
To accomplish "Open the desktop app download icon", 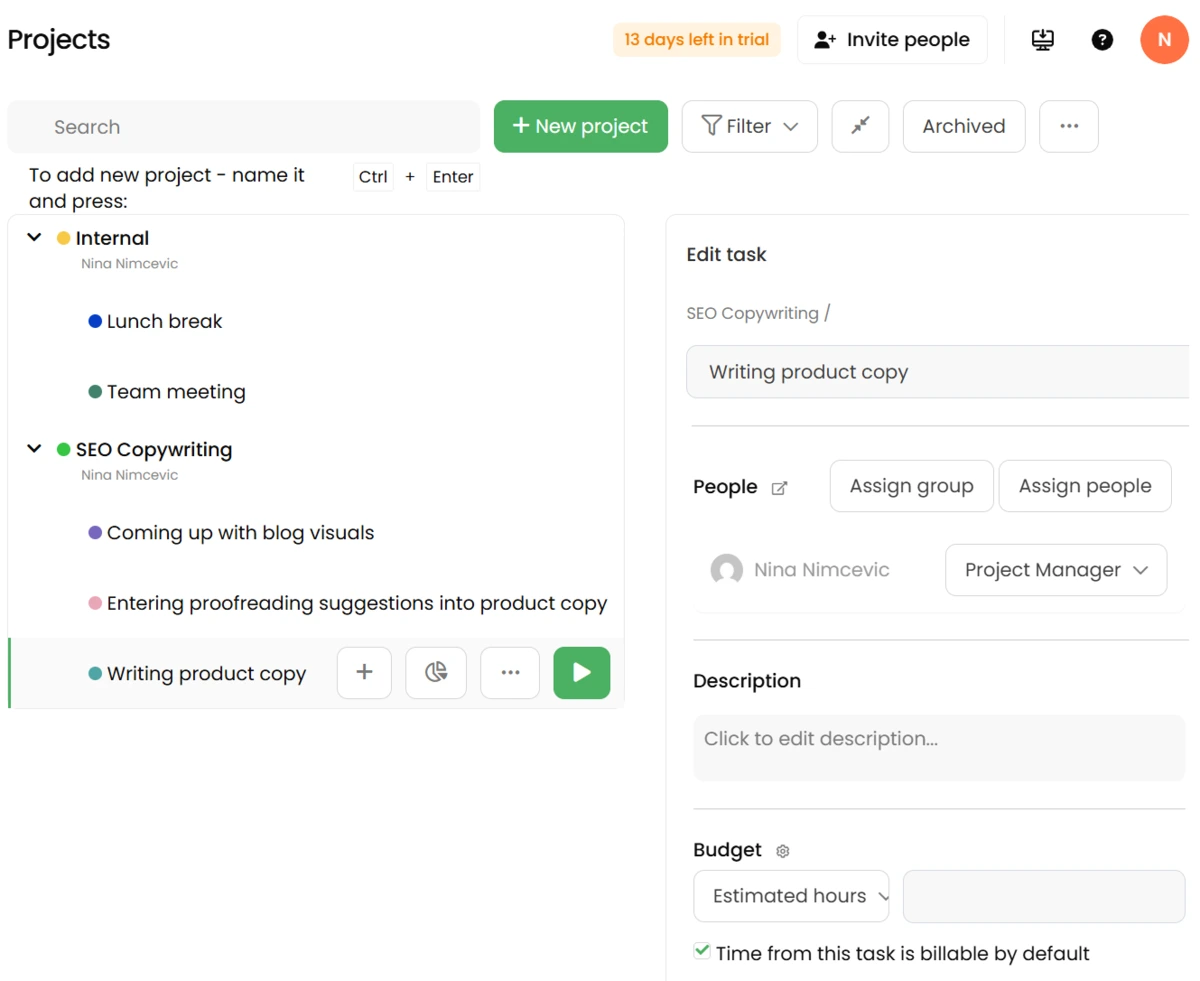I will coord(1043,40).
